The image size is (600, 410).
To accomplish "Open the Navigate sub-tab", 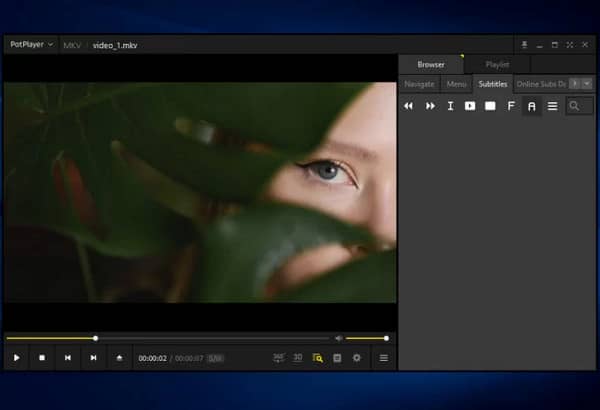I will (x=419, y=84).
